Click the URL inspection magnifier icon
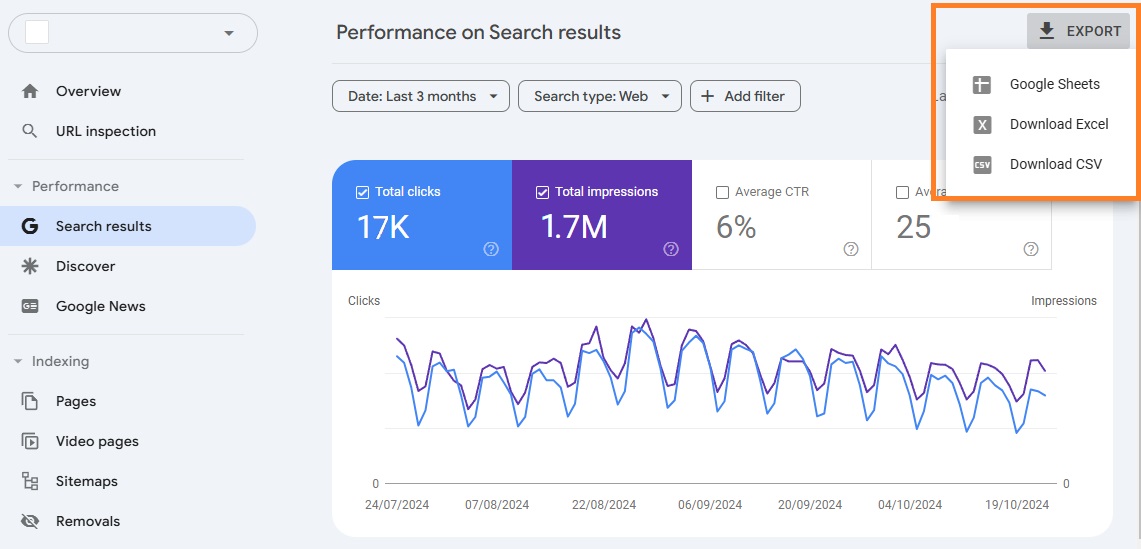 [x=29, y=131]
